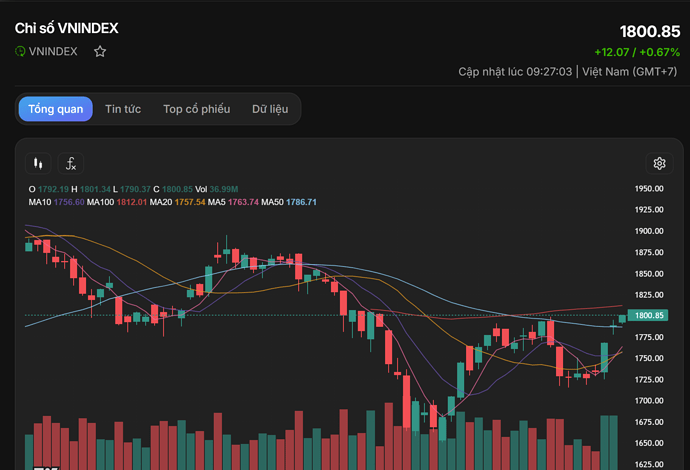Click the 1800.85 current price axis label
The image size is (690, 470).
click(x=648, y=315)
